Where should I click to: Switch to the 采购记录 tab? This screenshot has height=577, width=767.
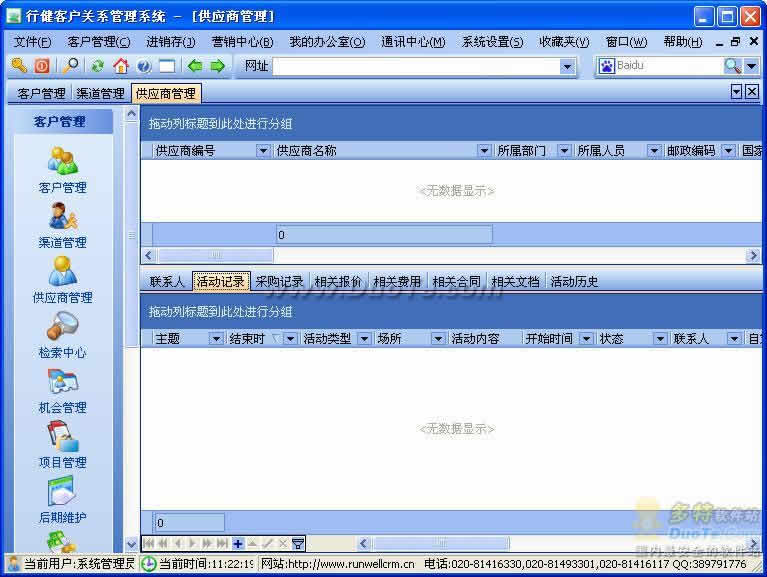click(x=279, y=282)
